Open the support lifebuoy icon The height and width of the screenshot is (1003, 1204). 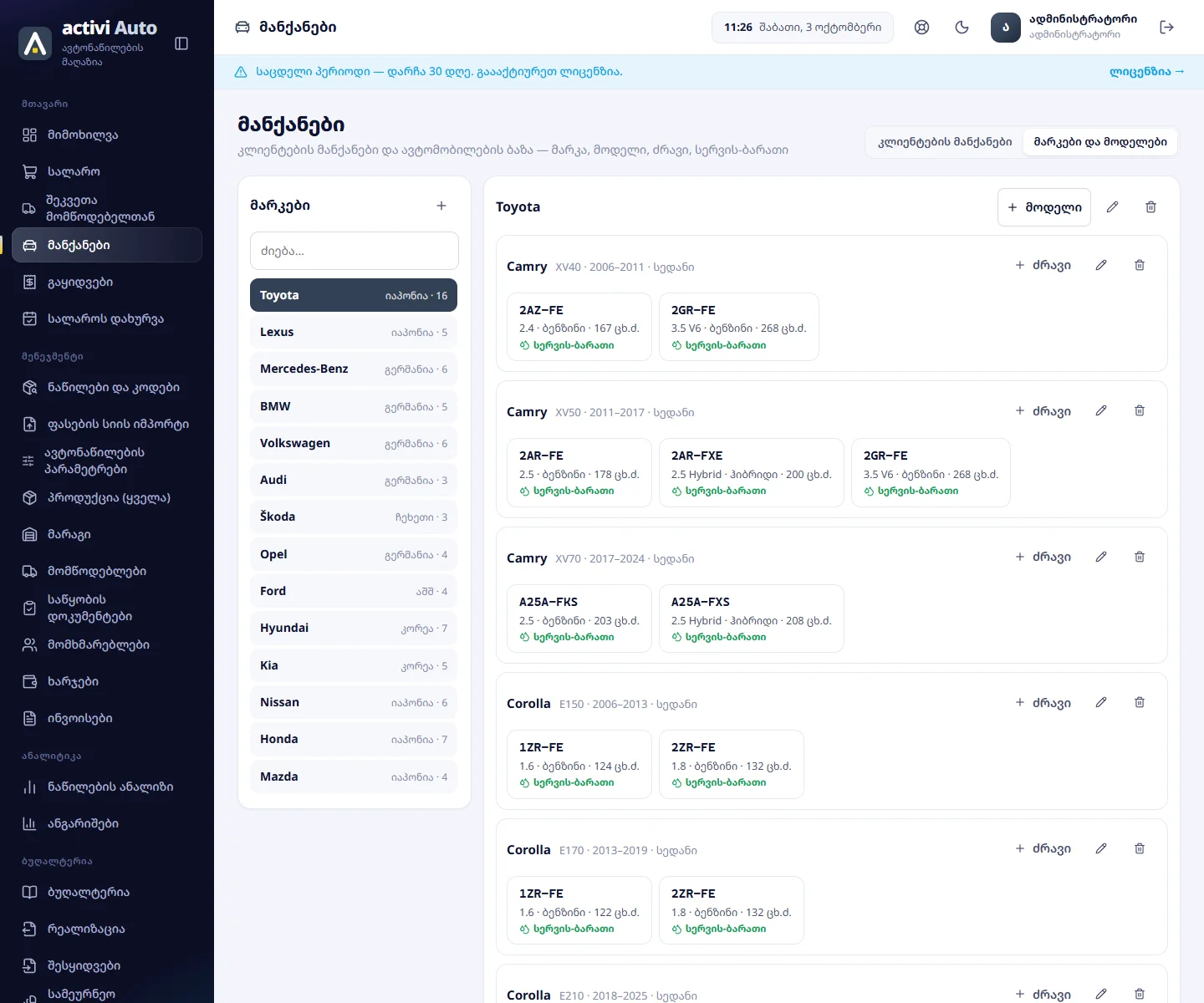[921, 27]
